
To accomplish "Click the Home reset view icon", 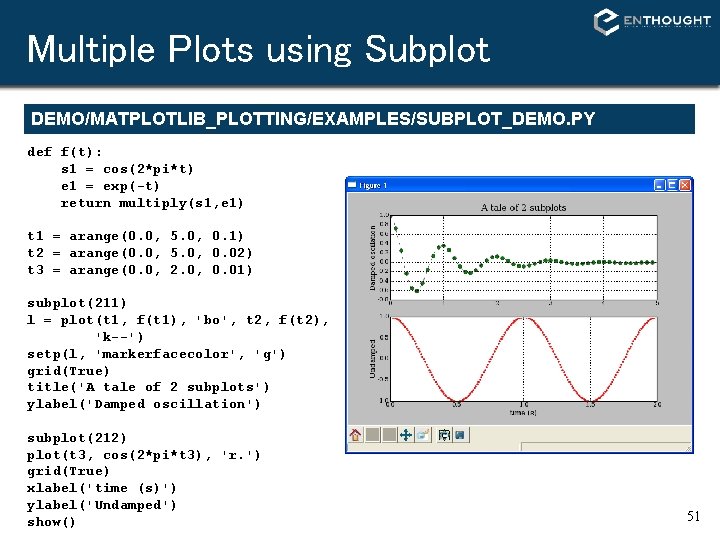I will point(355,434).
